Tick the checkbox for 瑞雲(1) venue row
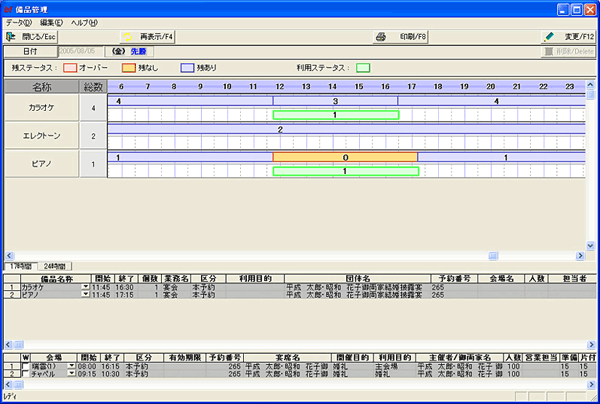 tap(25, 367)
